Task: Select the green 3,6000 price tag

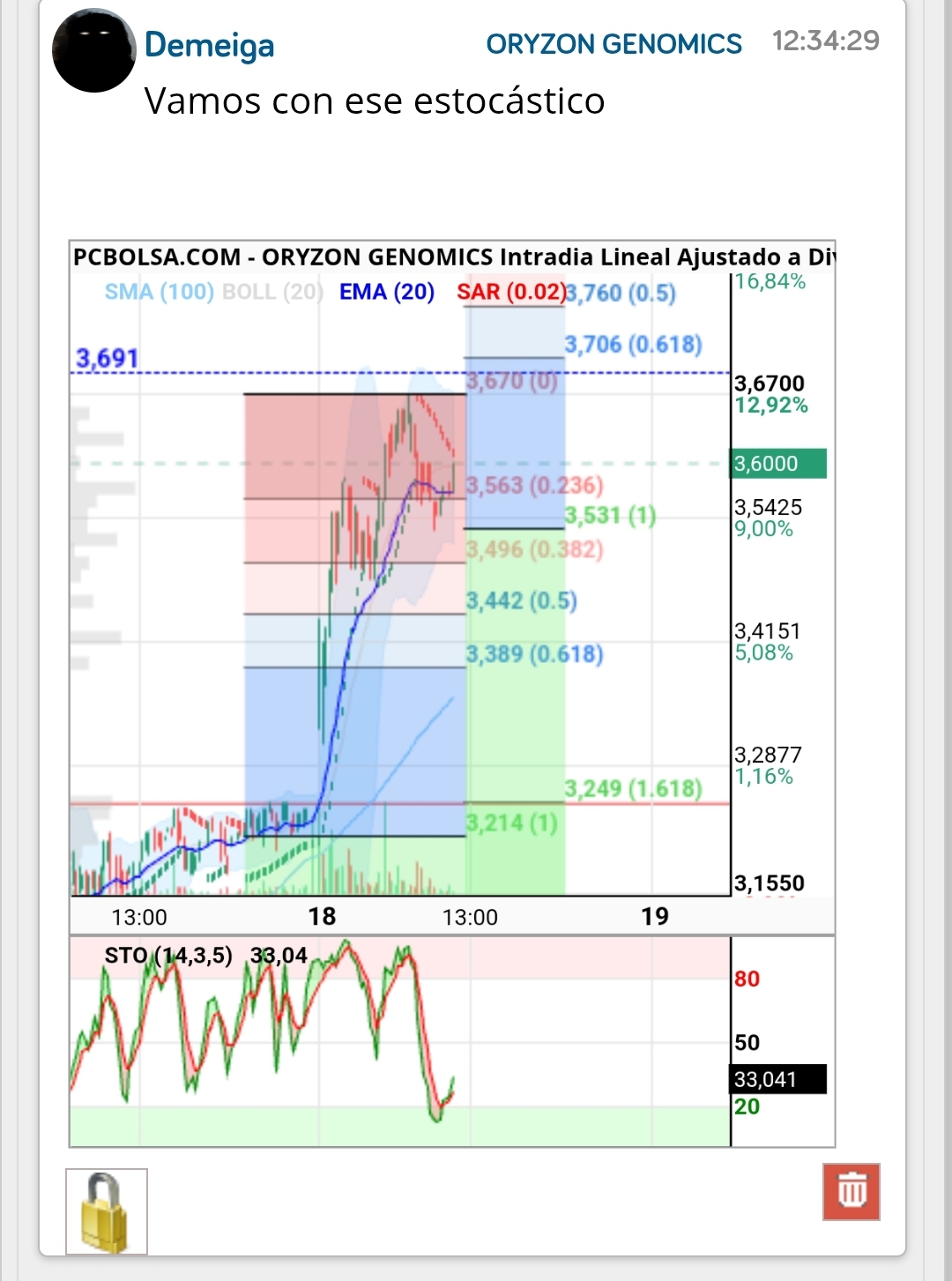Action: 779,464
